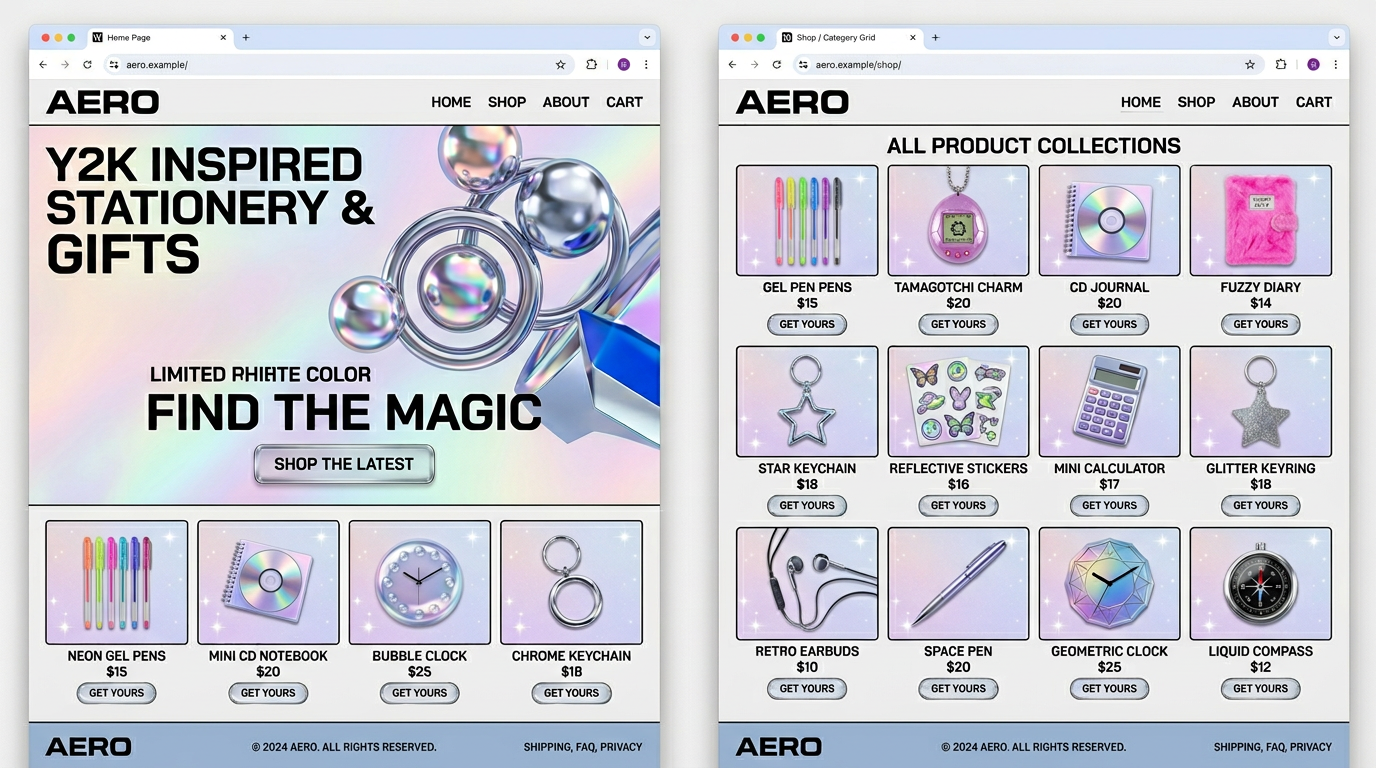Expand the tab search chevron in the Shop window
Screen dimensions: 1376x768
point(1336,38)
